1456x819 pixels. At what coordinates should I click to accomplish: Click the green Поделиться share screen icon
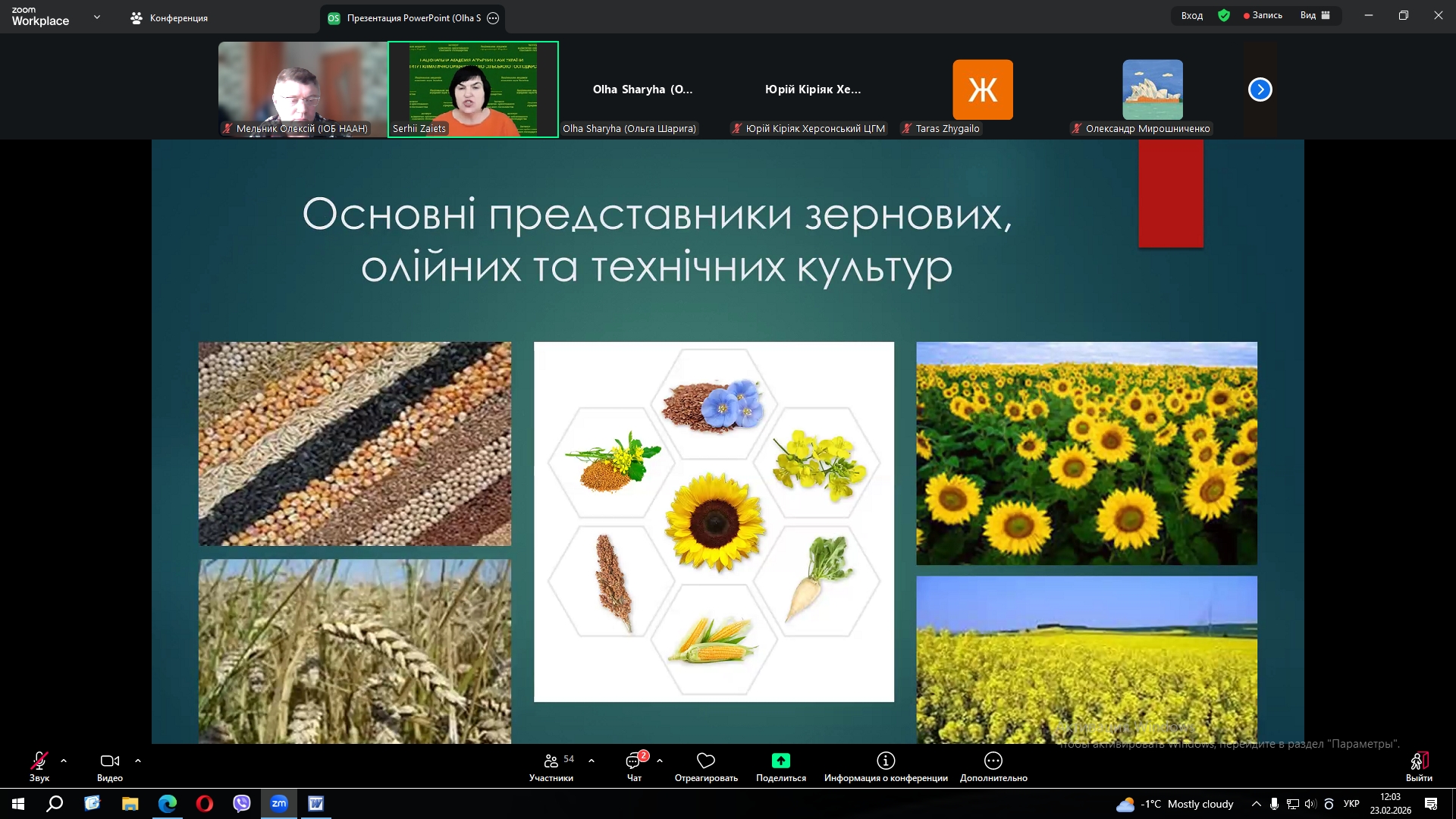780,761
